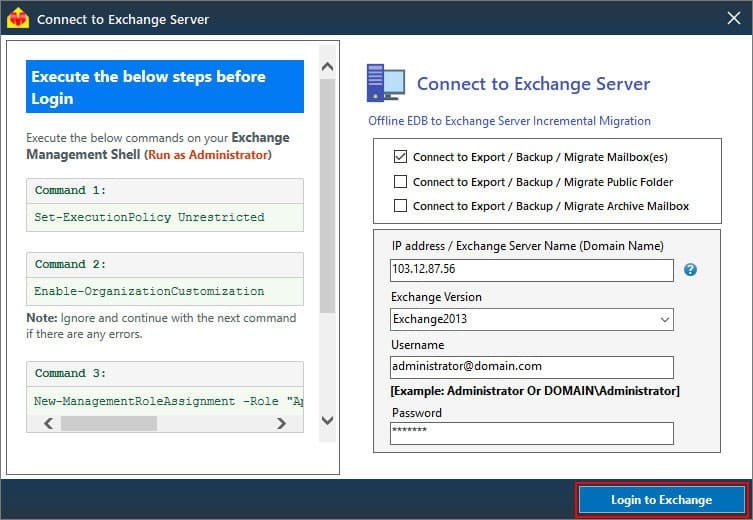Click the server computer icon beside heading
The height and width of the screenshot is (520, 753).
point(385,83)
